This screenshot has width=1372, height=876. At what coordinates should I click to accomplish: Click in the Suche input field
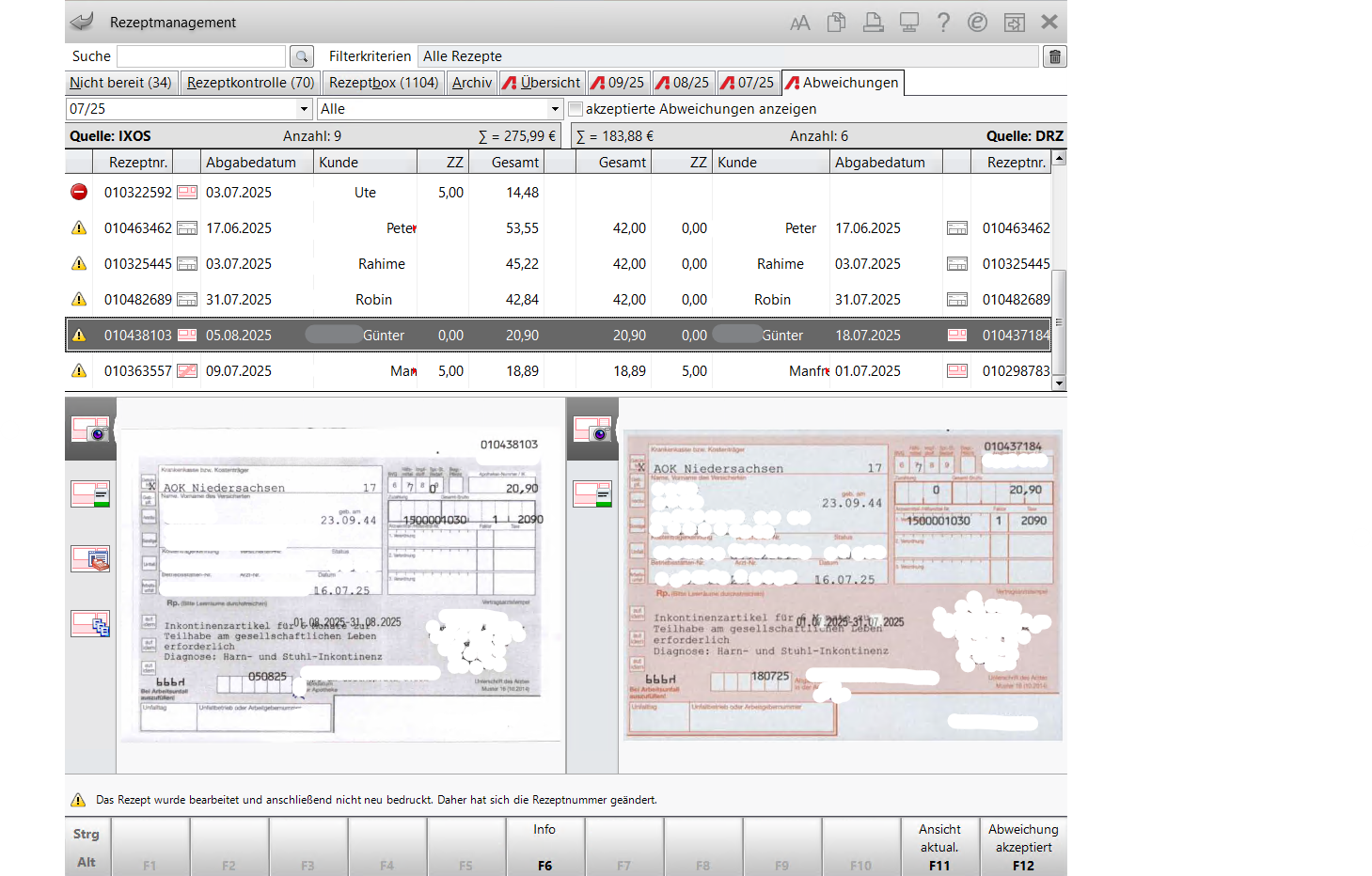(200, 56)
